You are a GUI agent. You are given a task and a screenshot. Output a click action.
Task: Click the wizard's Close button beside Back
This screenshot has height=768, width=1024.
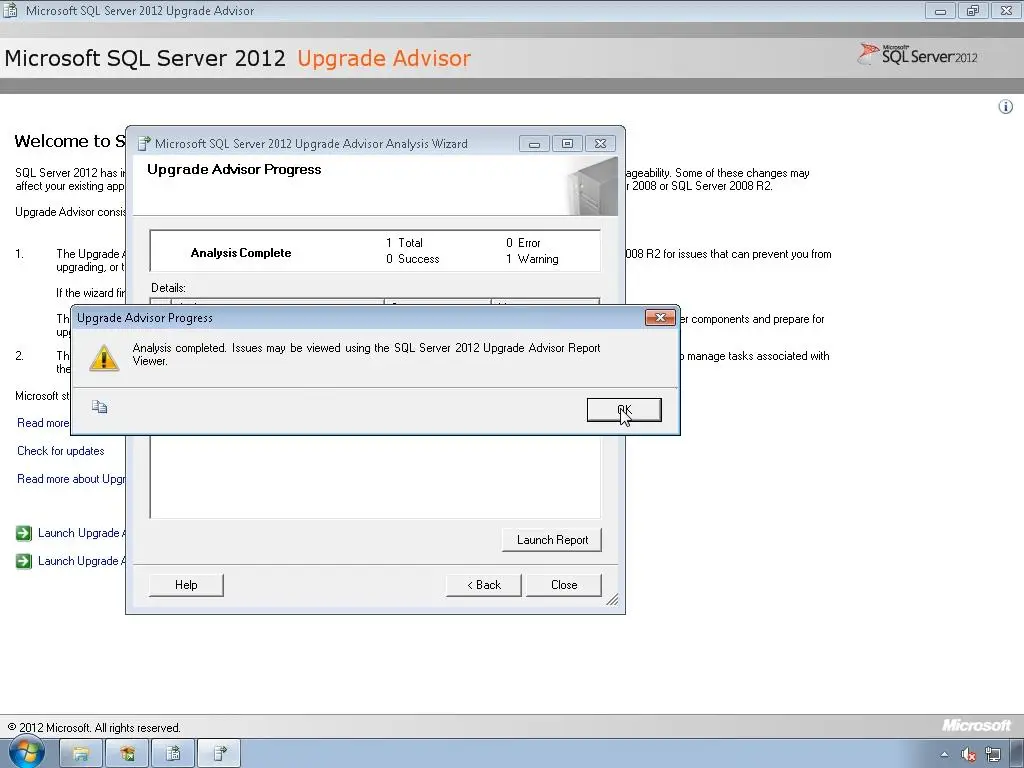coord(564,584)
